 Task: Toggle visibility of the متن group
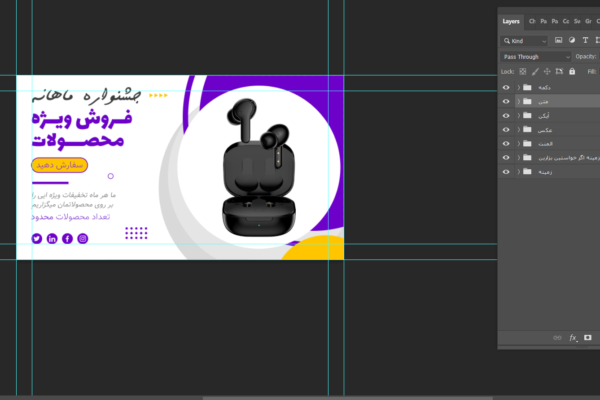[506, 101]
